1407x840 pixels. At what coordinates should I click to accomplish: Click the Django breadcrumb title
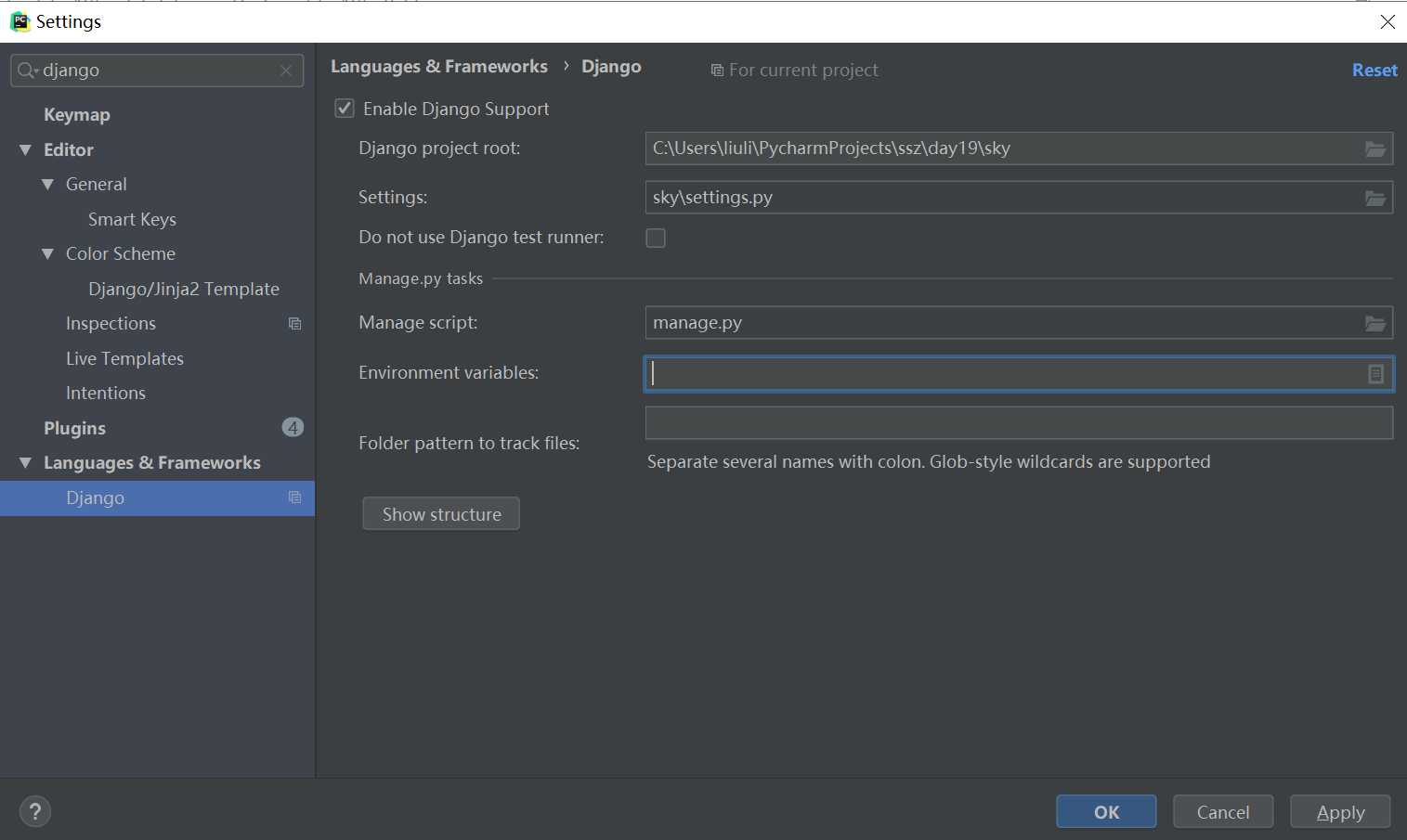611,67
